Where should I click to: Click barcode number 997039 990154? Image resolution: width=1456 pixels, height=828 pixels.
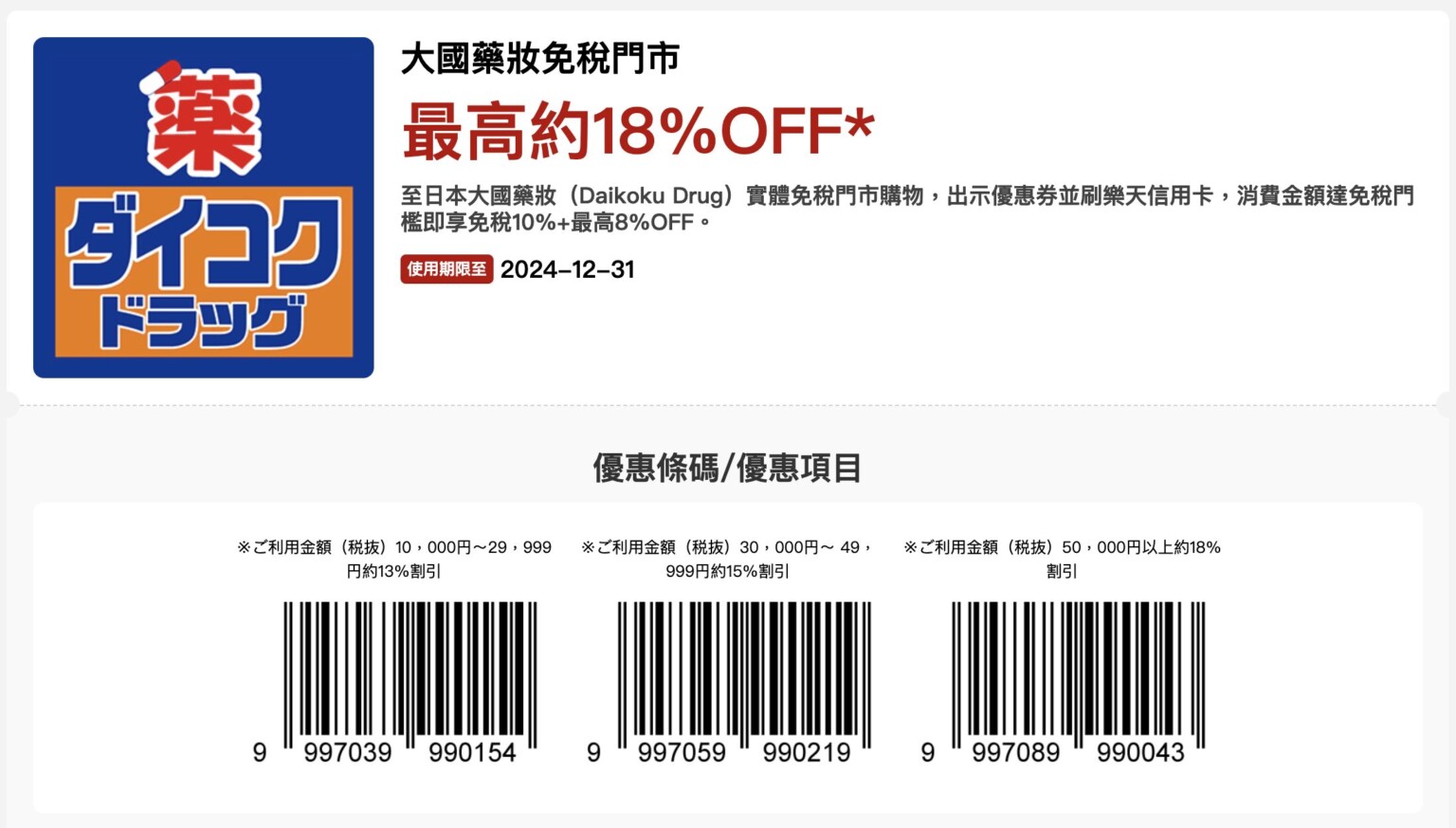coord(409,753)
